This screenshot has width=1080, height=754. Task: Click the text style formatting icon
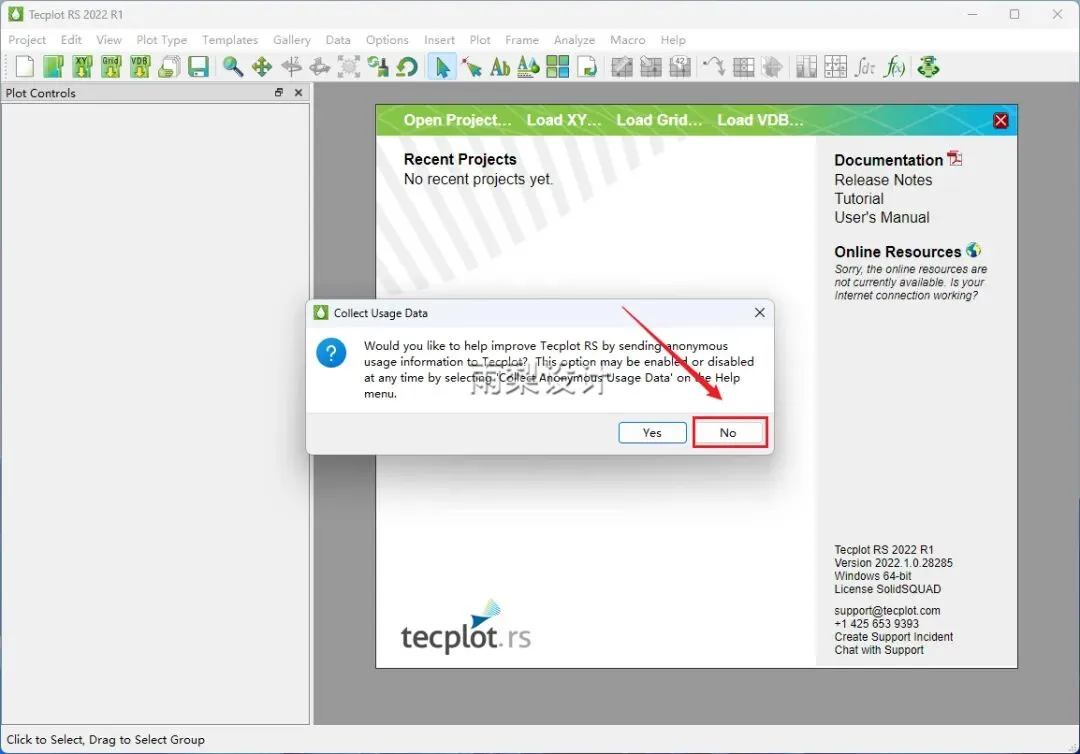(x=528, y=67)
